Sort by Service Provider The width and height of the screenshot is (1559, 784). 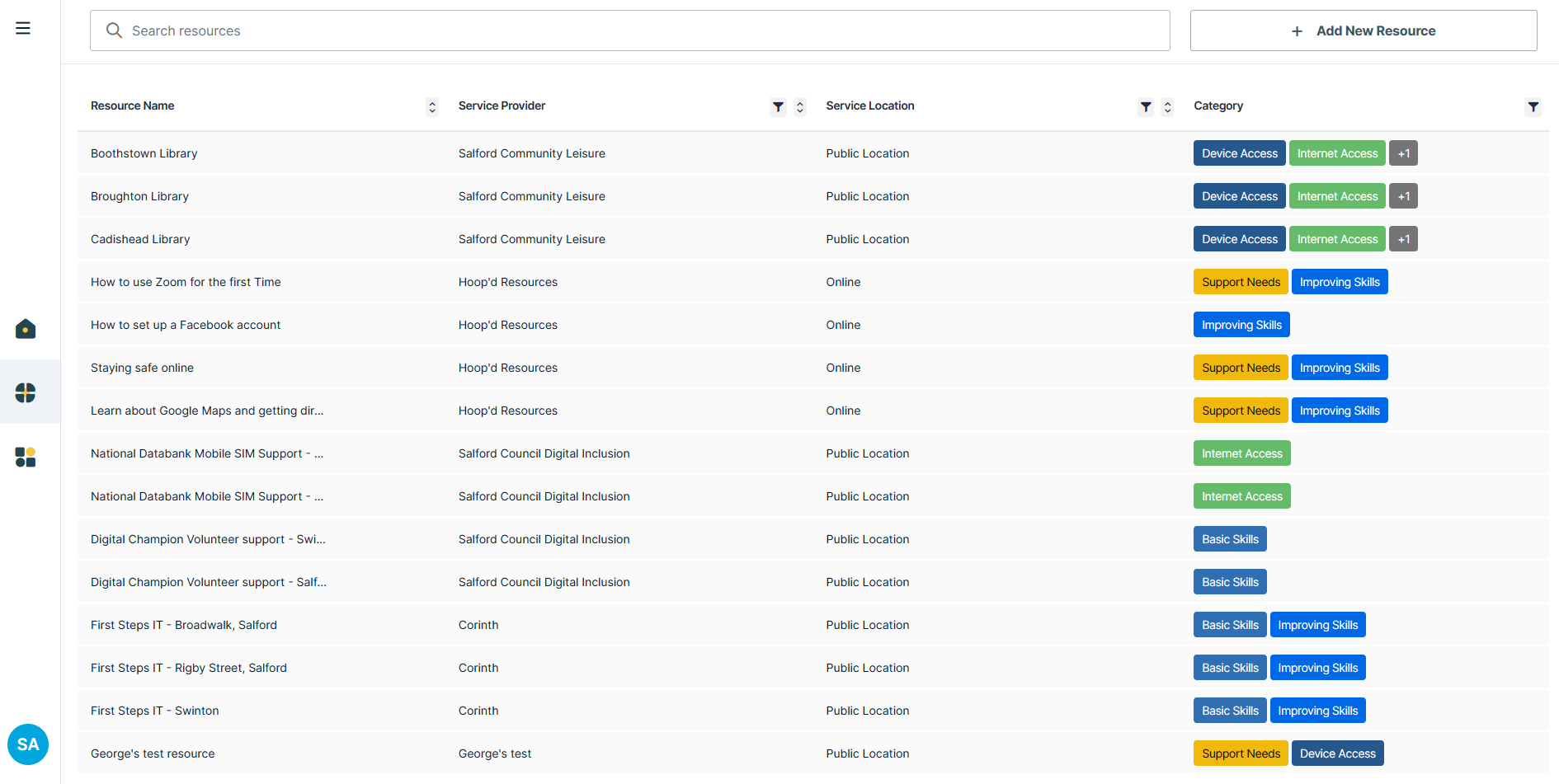800,106
